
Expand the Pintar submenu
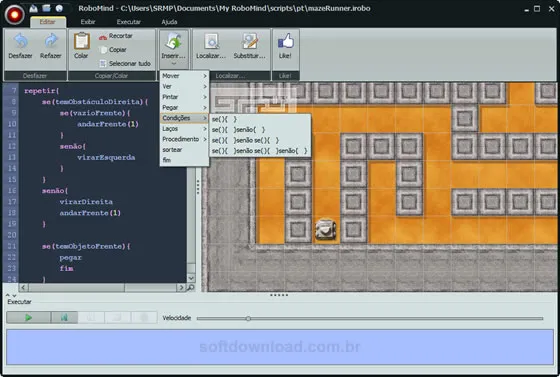[184, 97]
